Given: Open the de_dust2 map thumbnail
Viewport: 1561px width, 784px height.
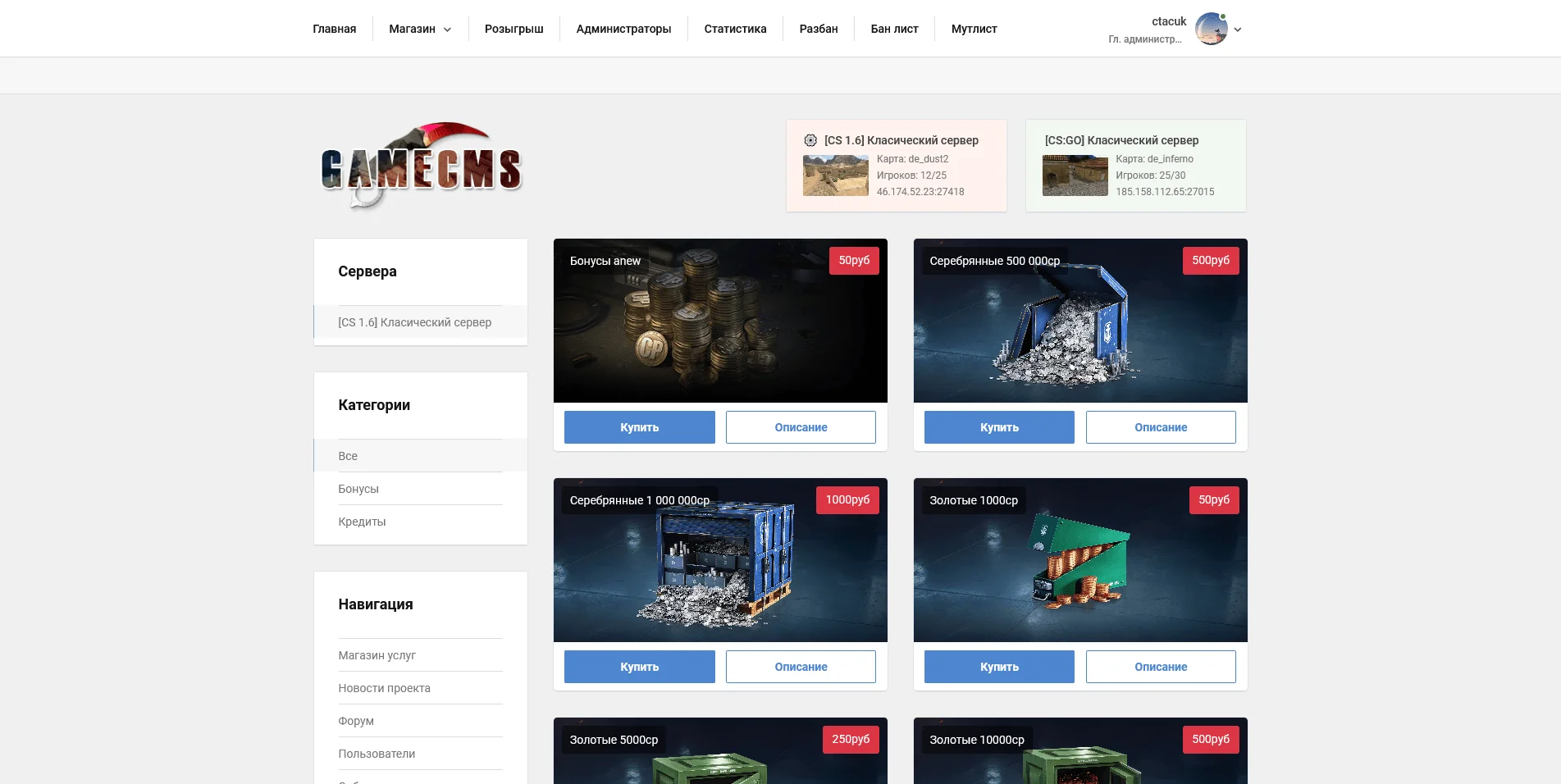Looking at the screenshot, I should [835, 175].
